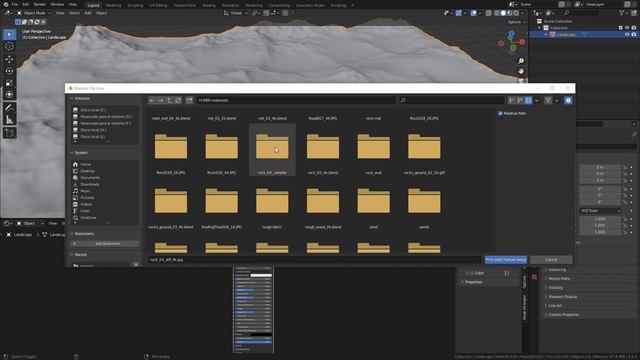This screenshot has width=640, height=360.
Task: Select the Move tool in viewport toolbar
Action: pyautogui.click(x=9, y=59)
